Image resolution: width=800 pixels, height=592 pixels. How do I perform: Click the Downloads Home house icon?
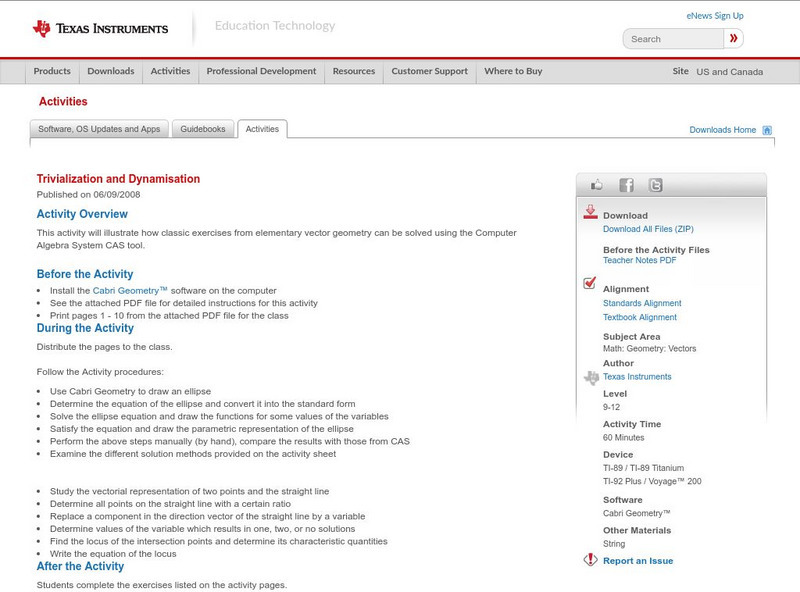click(x=767, y=130)
